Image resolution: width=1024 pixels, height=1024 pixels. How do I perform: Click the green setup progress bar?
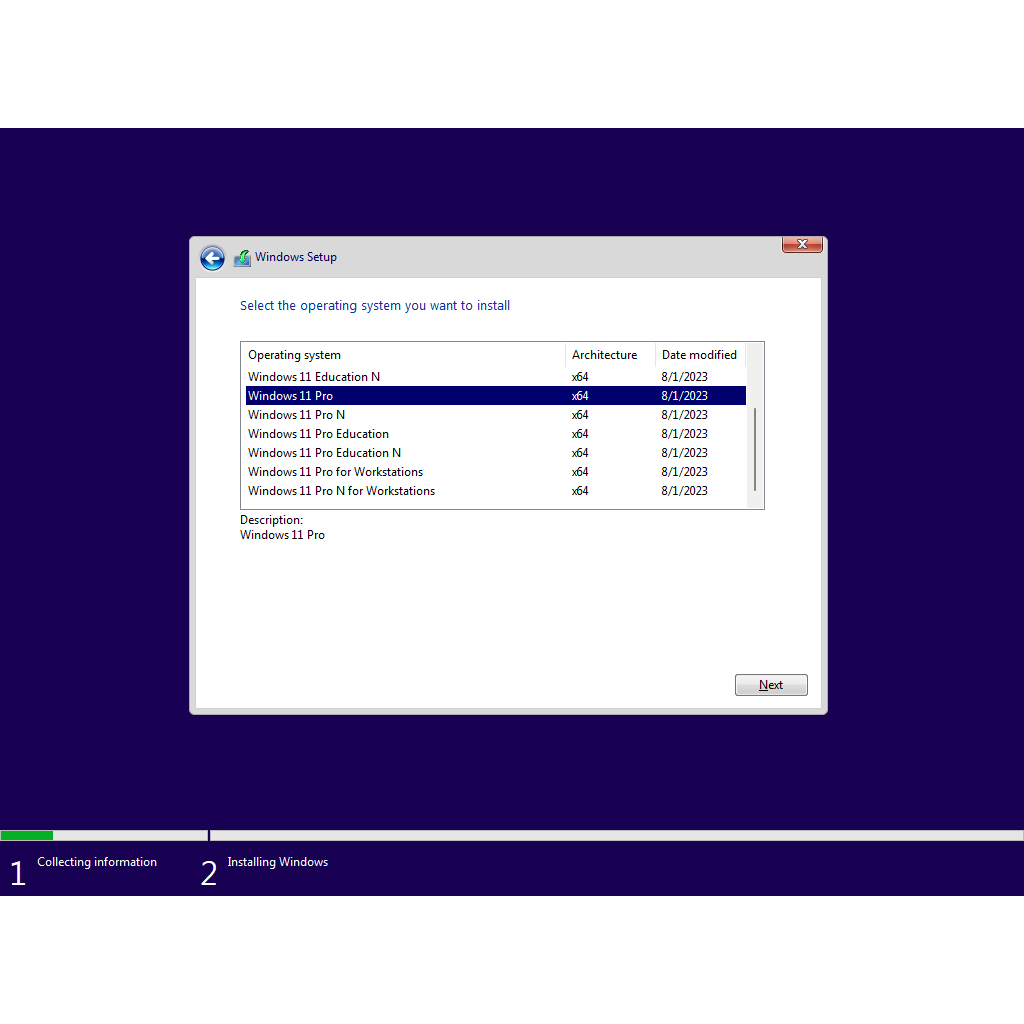coord(27,835)
